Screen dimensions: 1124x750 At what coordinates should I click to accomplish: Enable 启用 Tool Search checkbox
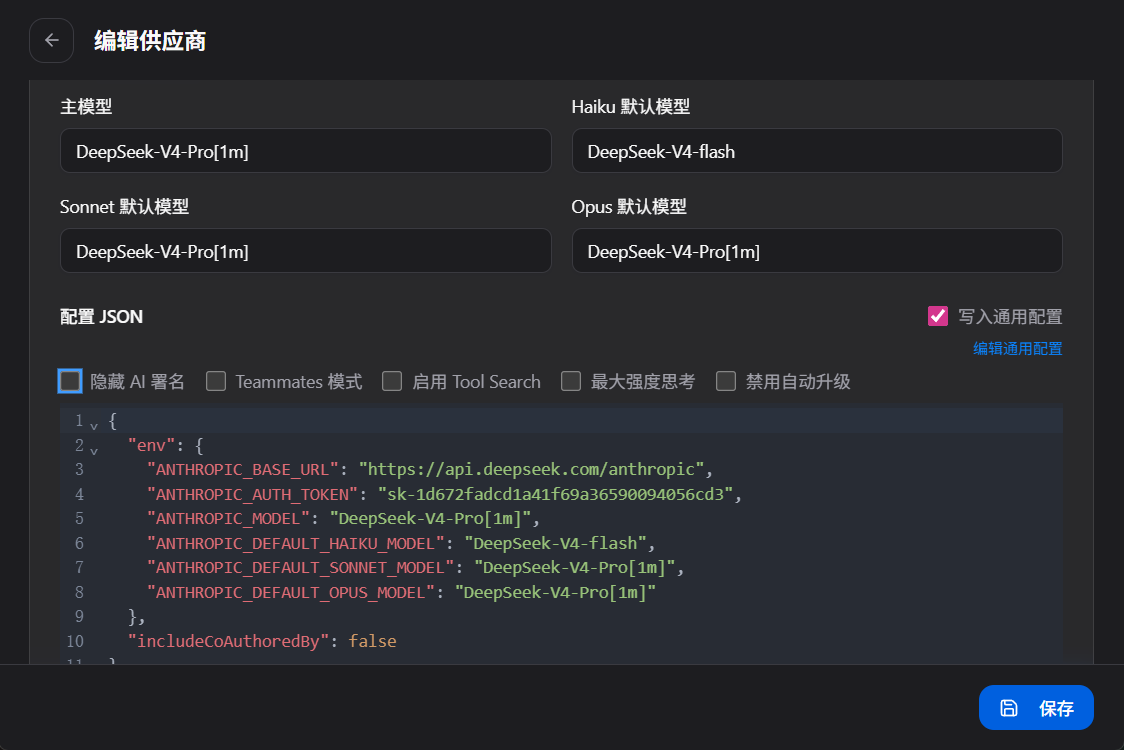click(392, 381)
